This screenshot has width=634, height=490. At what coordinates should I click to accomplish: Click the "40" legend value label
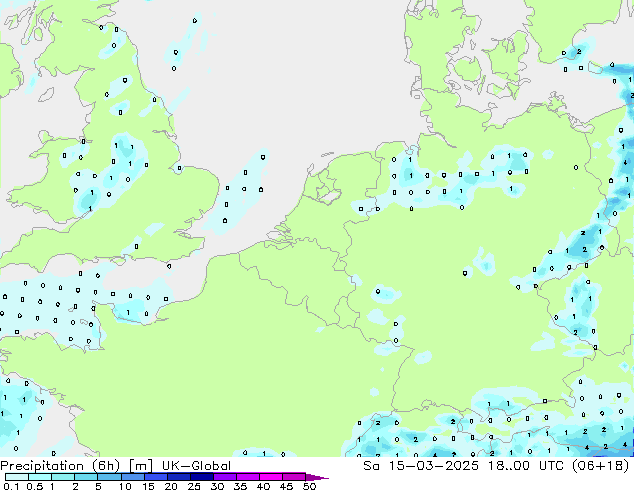[x=263, y=486]
